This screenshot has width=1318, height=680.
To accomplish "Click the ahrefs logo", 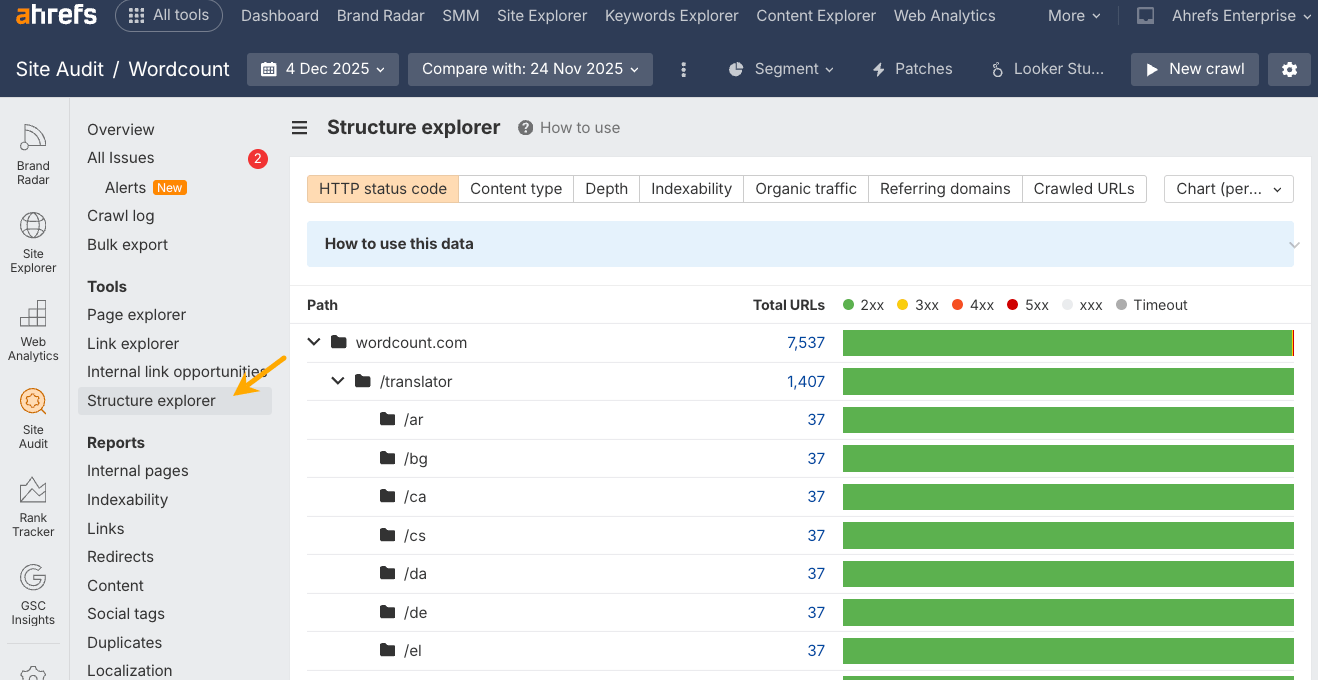I will [57, 15].
